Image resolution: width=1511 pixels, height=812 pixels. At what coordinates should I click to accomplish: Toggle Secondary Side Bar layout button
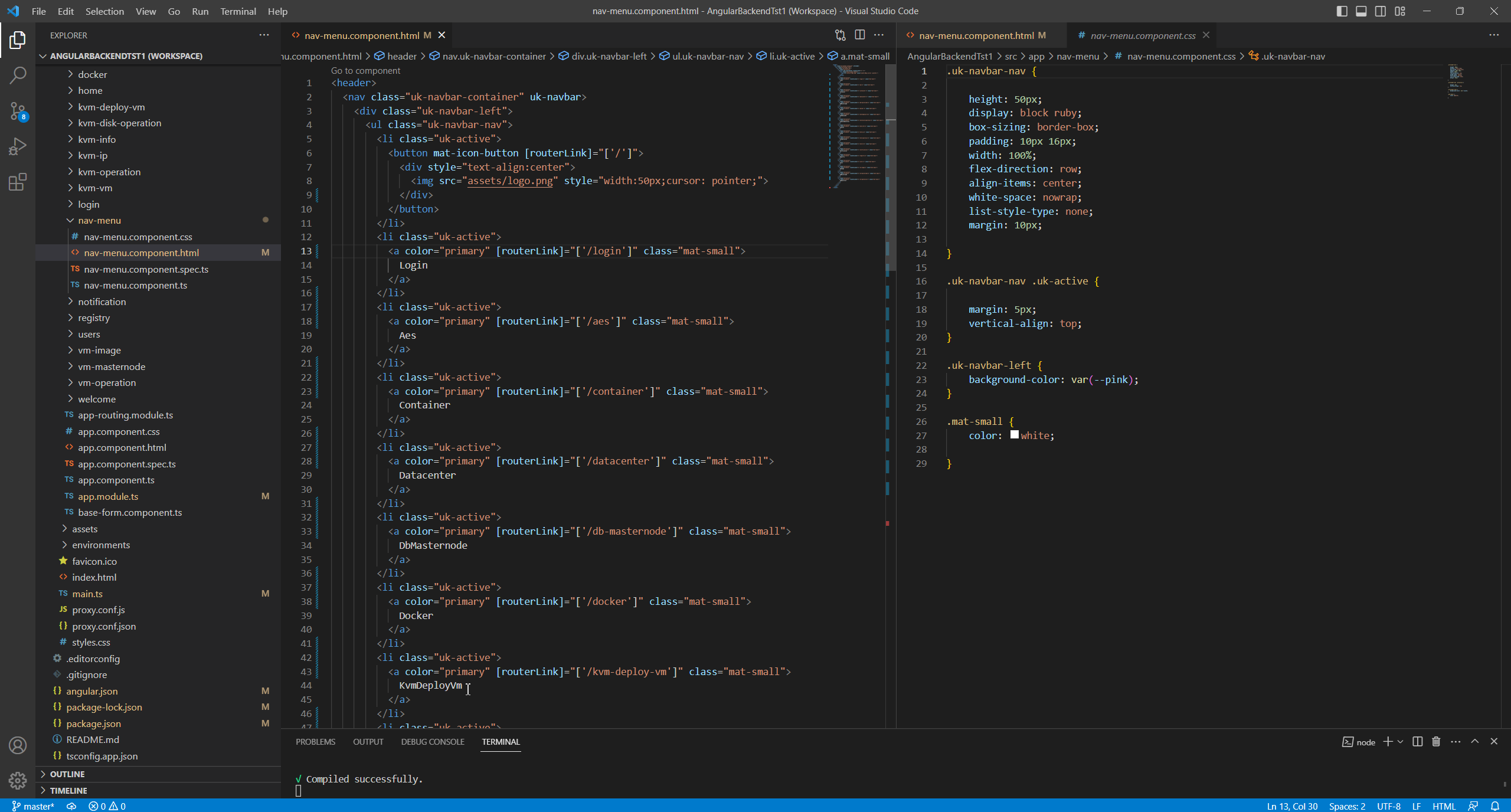click(1380, 11)
